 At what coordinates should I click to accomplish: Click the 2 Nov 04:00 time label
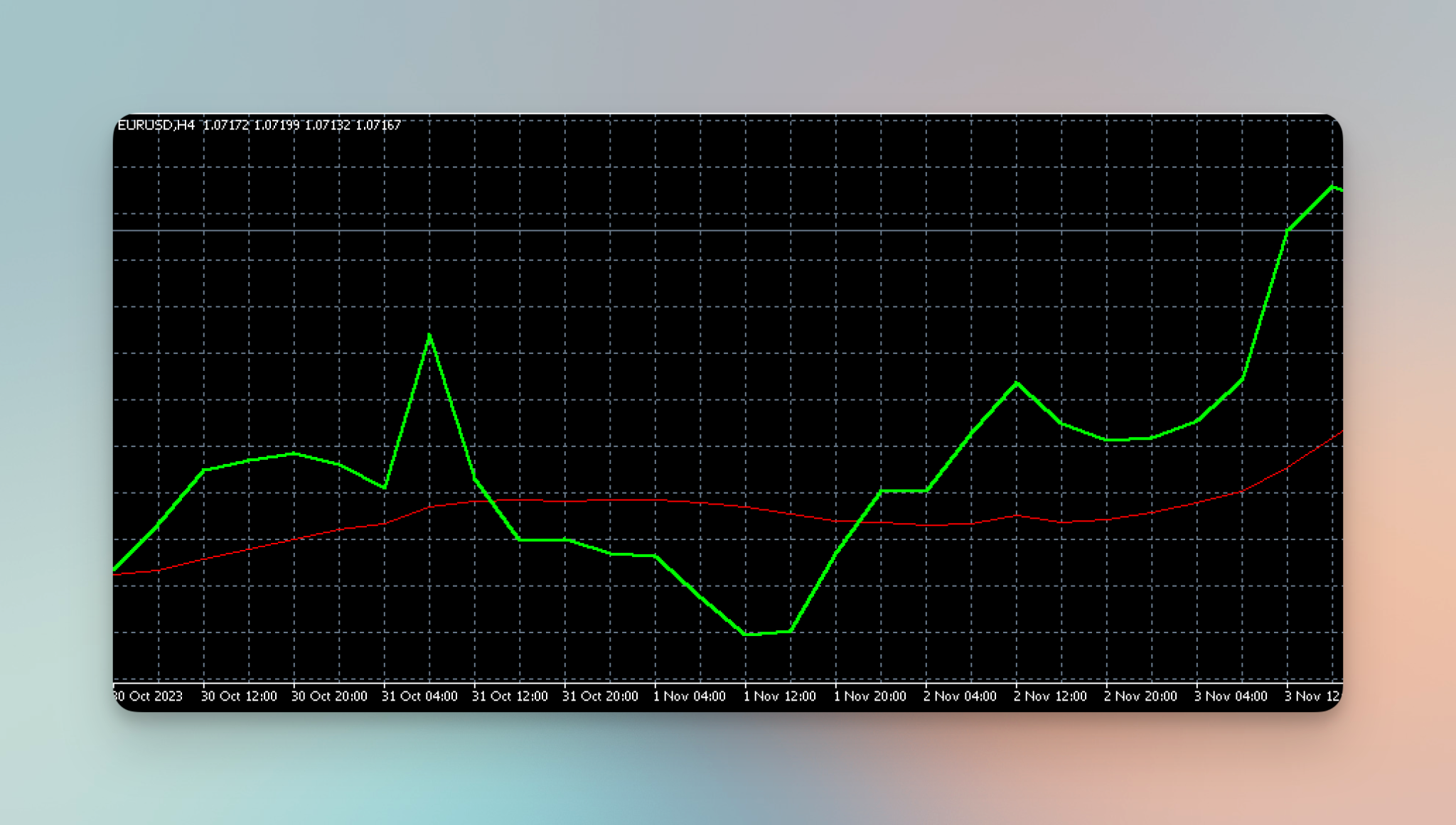(x=960, y=696)
